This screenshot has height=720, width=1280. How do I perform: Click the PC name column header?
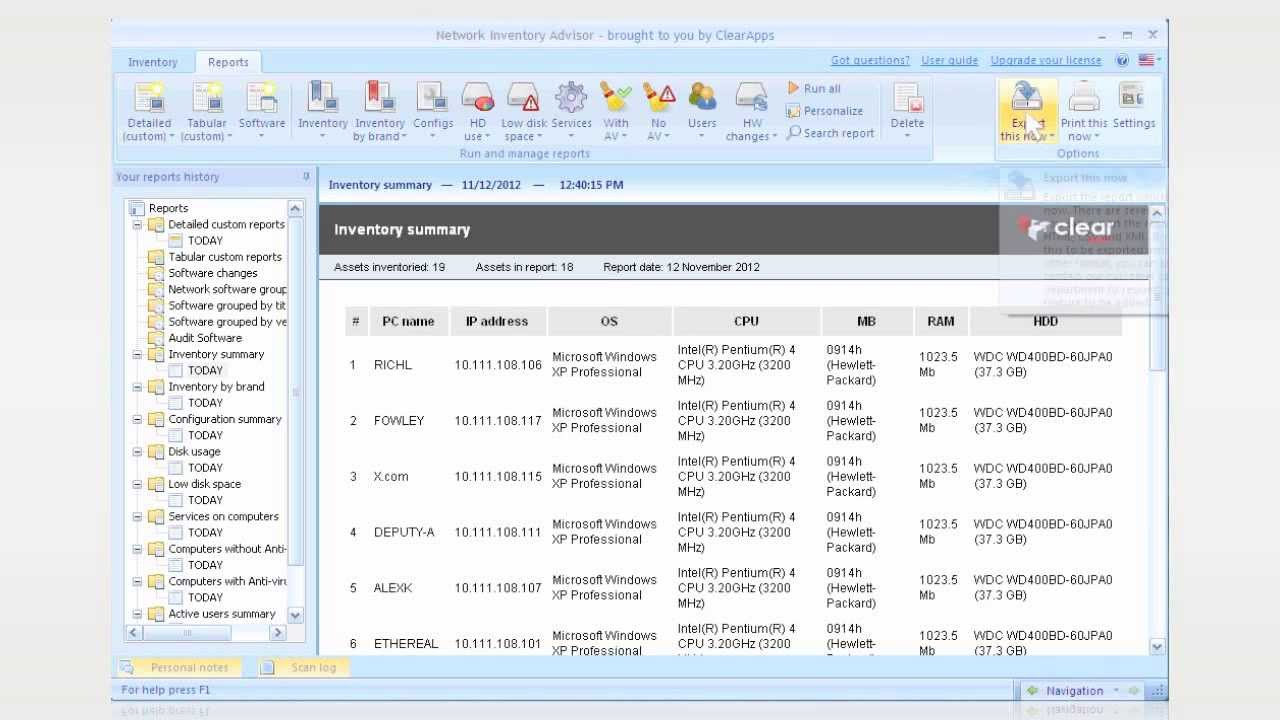(x=408, y=321)
